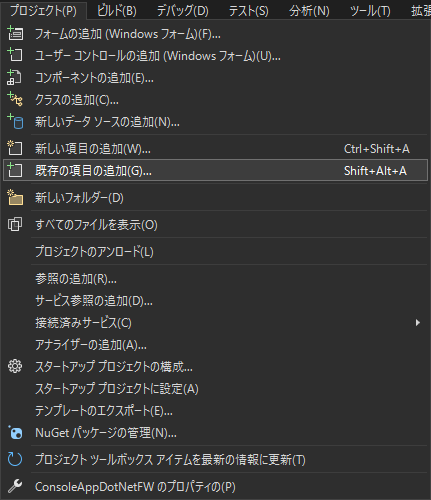Choose 新しいデータ ソースの追加(N)
The width and height of the screenshot is (431, 500).
point(215,122)
